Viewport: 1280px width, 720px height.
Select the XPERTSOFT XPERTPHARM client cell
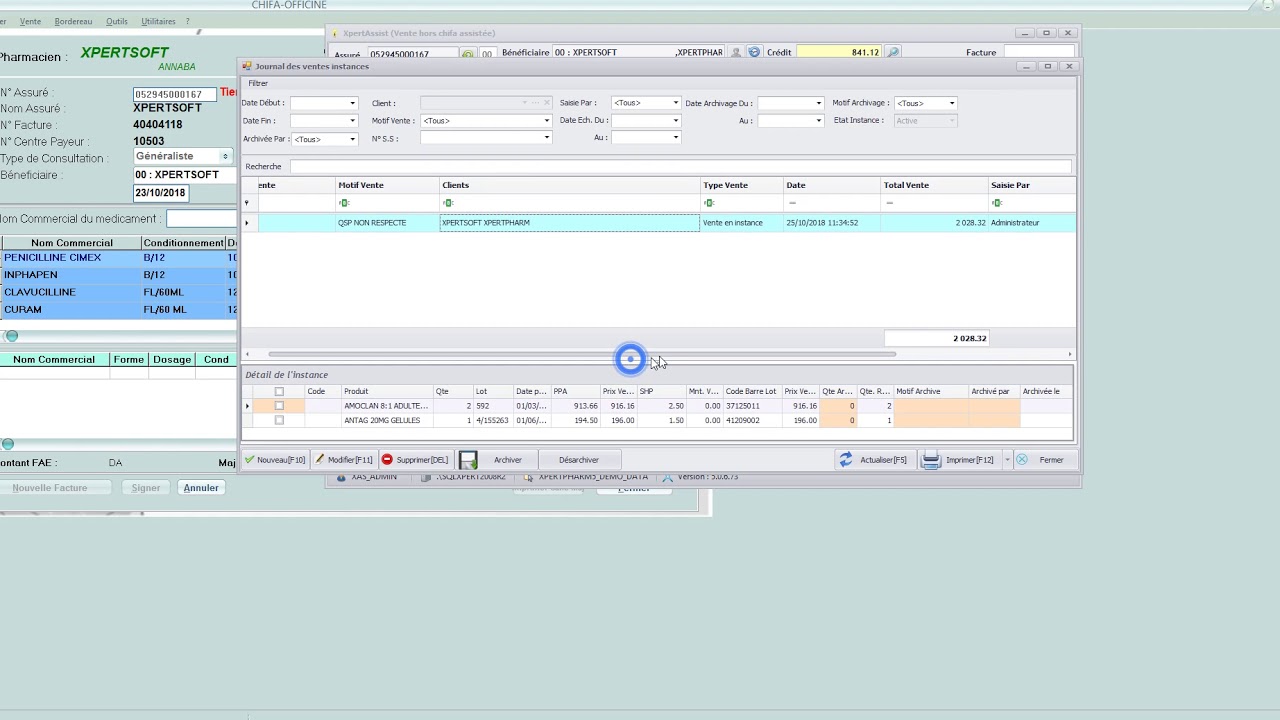pos(570,223)
